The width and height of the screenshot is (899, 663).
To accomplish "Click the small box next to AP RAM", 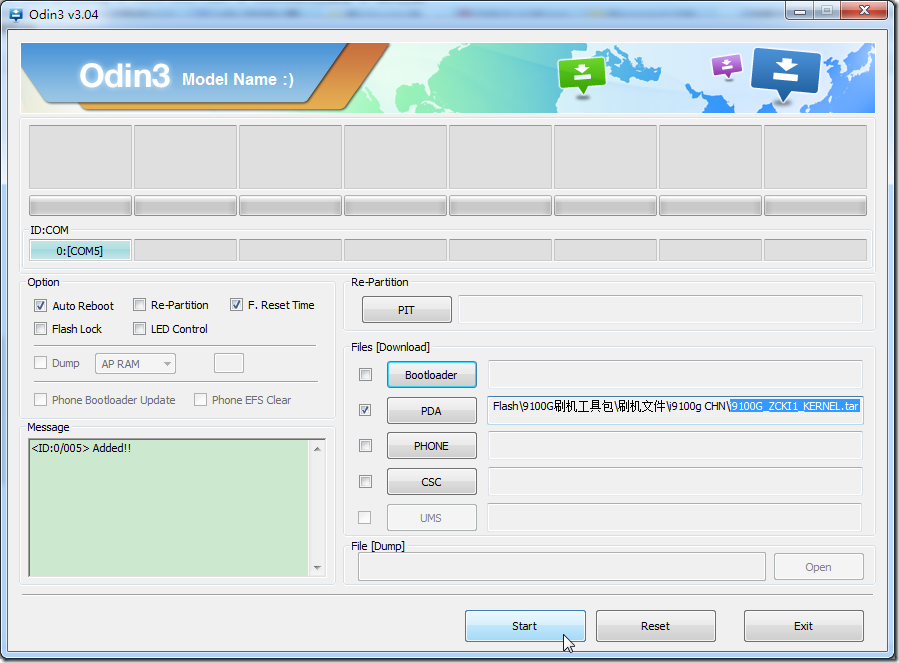I will pyautogui.click(x=229, y=363).
